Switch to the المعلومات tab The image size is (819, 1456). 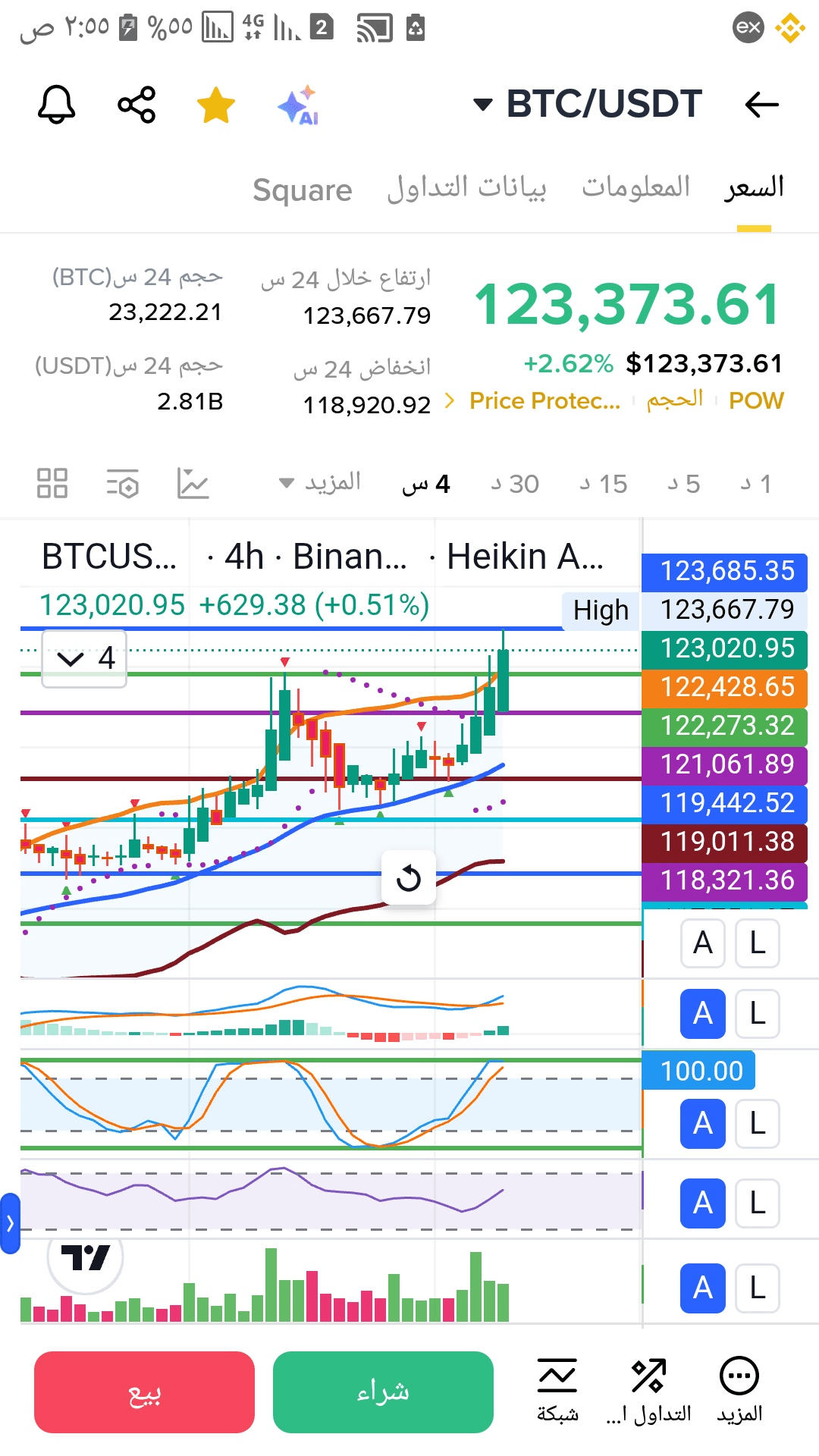pyautogui.click(x=635, y=187)
